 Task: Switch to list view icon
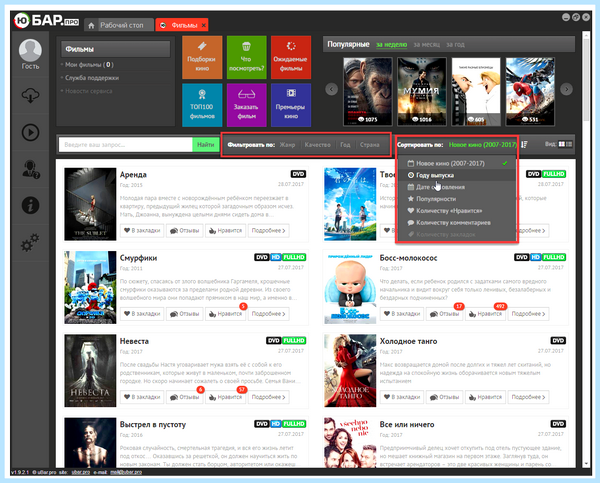coord(569,144)
